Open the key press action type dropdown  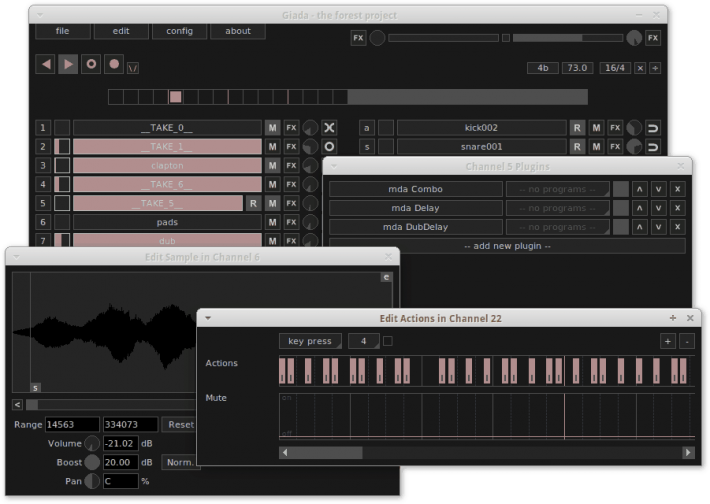tap(310, 341)
